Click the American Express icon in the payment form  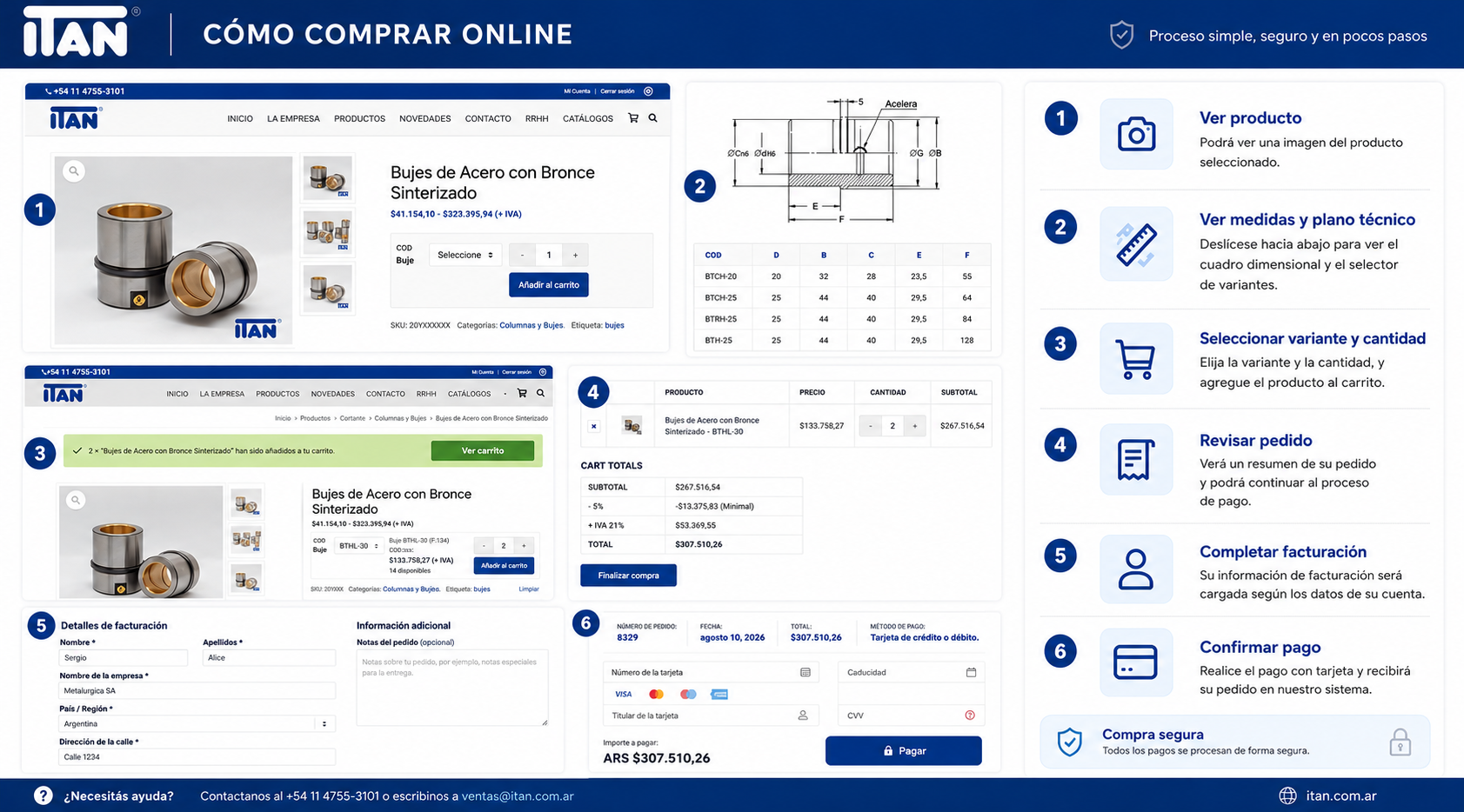(x=719, y=694)
